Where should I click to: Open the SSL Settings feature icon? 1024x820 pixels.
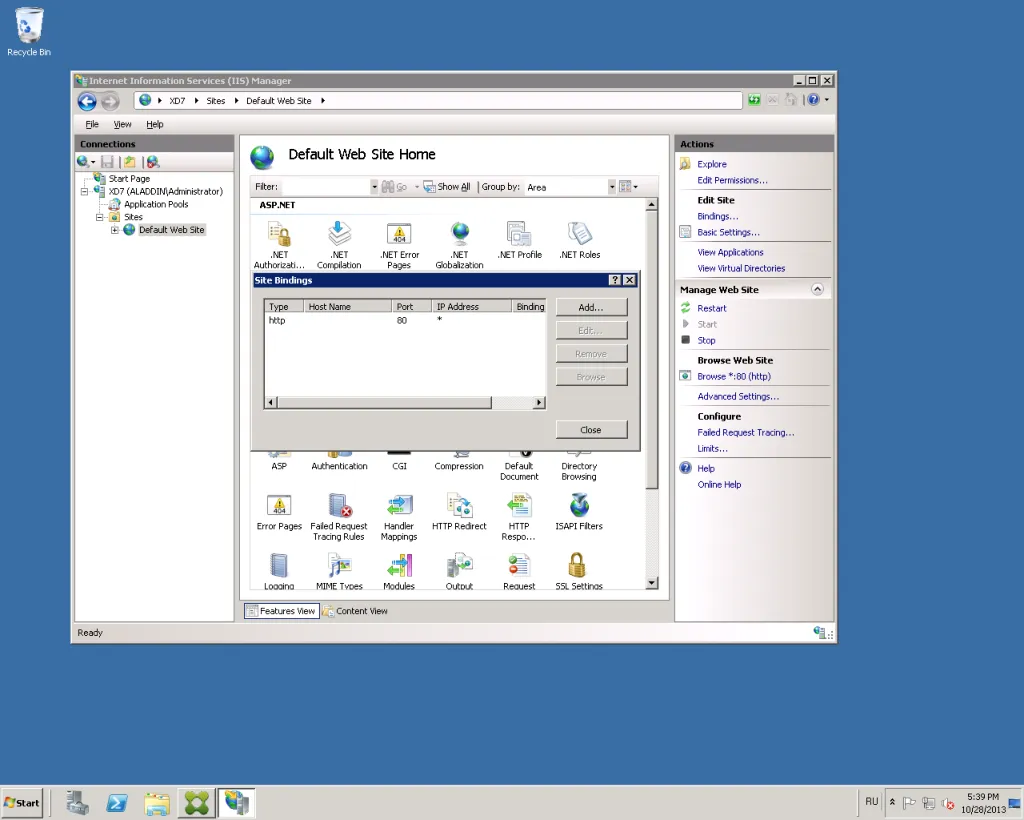click(x=579, y=571)
